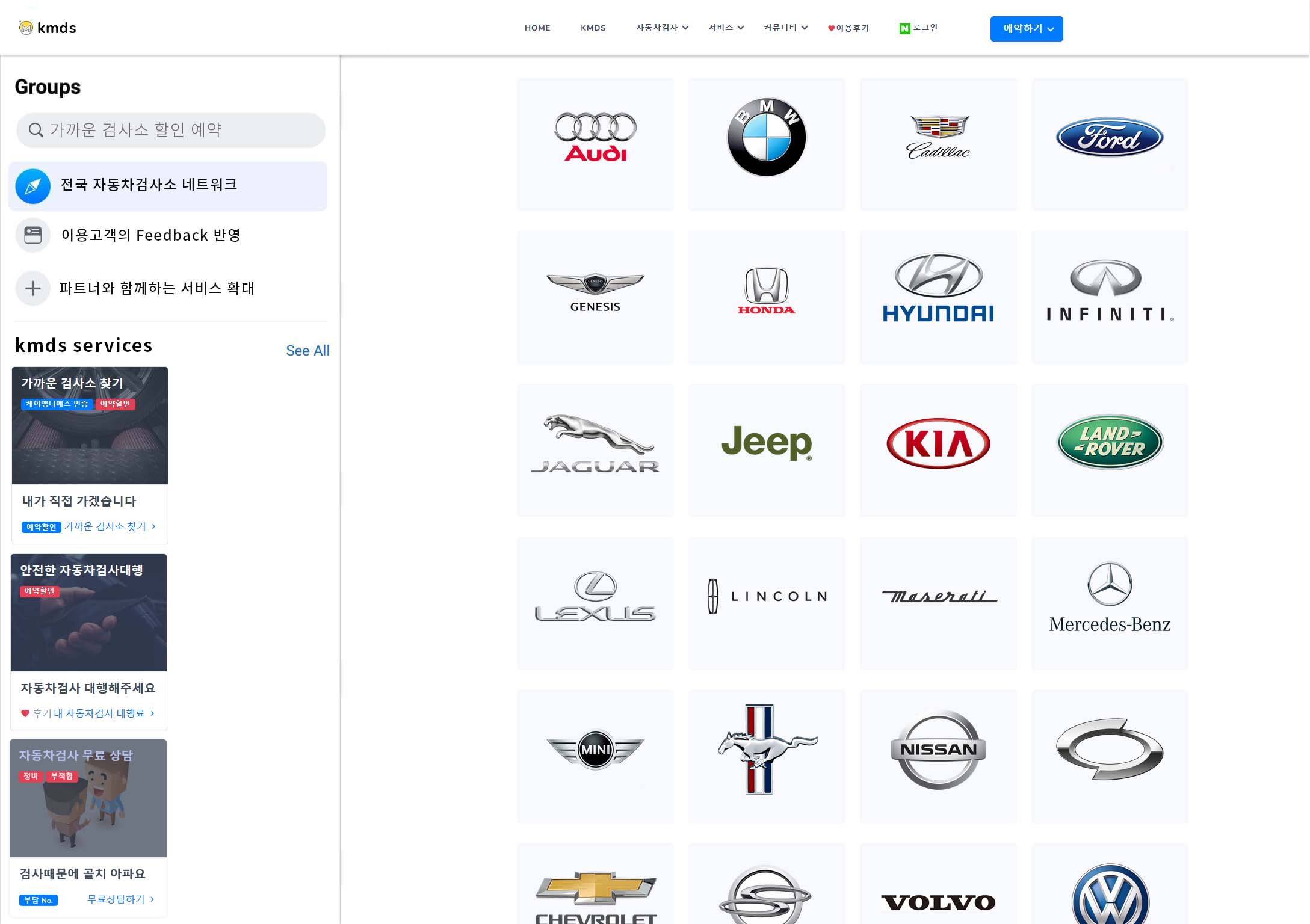Select the Ford oval logo
1310x924 pixels.
[1110, 137]
